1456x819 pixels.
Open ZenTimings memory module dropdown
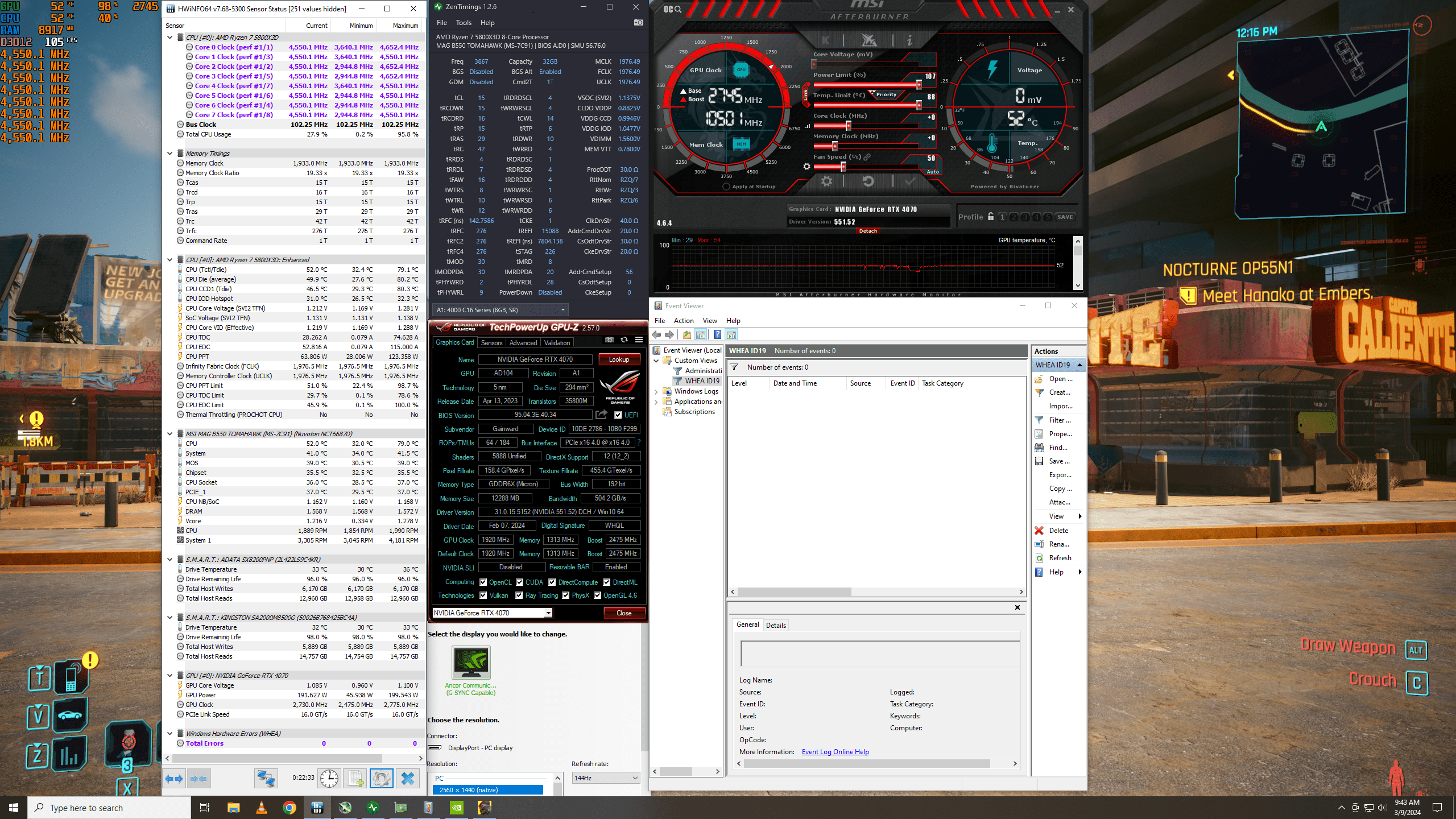[x=500, y=310]
